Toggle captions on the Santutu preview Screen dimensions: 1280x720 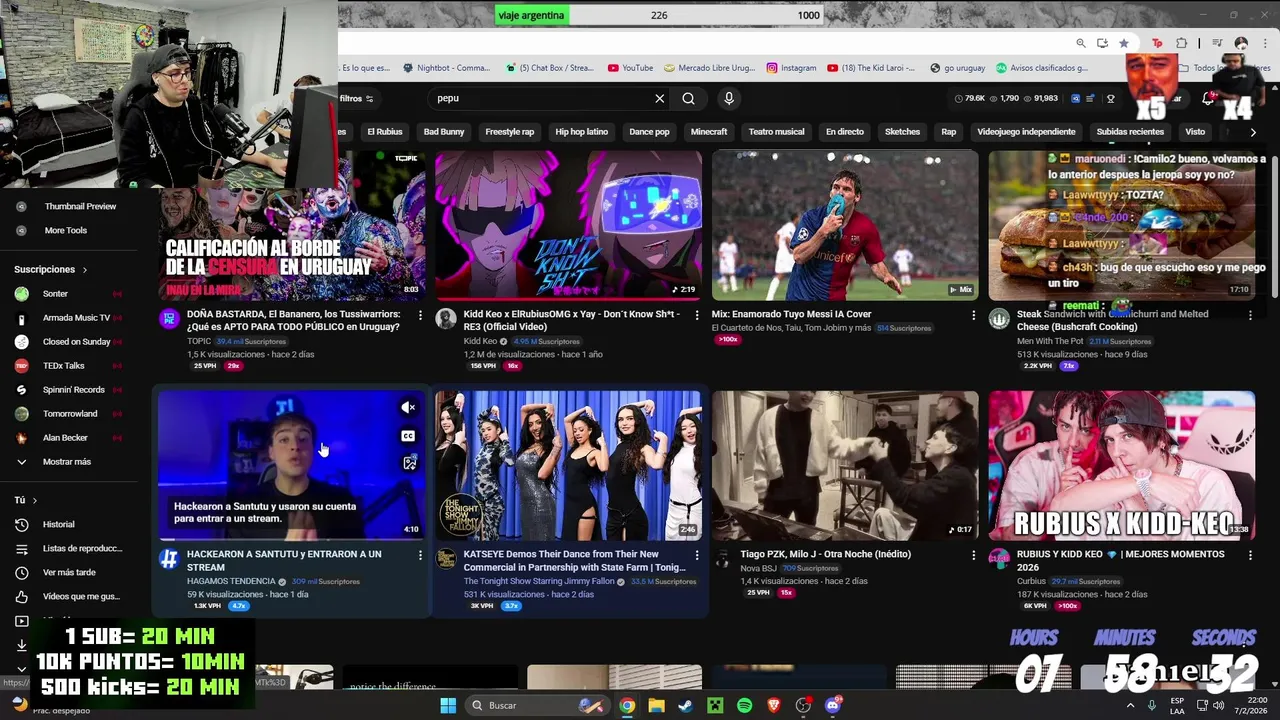click(408, 435)
